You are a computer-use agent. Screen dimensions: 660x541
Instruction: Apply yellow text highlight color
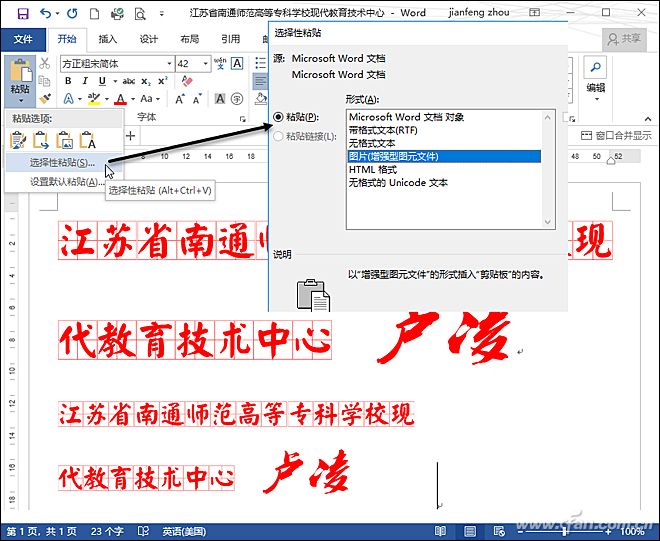(x=94, y=99)
